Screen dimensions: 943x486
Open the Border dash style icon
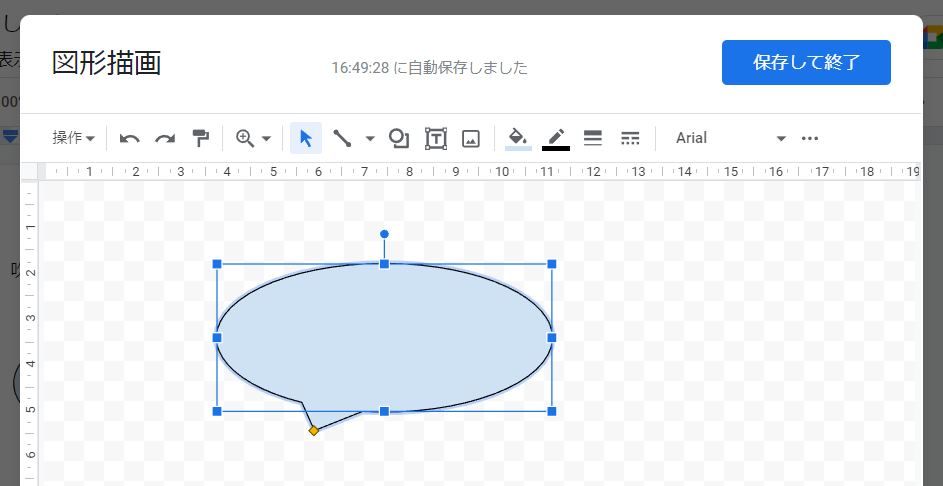pos(630,138)
